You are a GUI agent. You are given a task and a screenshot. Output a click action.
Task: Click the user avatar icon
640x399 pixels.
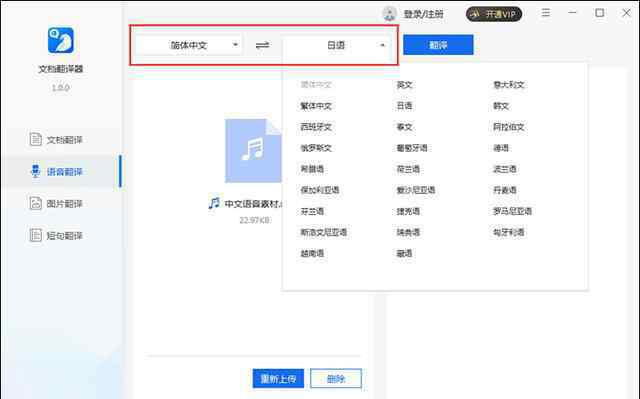pos(389,14)
